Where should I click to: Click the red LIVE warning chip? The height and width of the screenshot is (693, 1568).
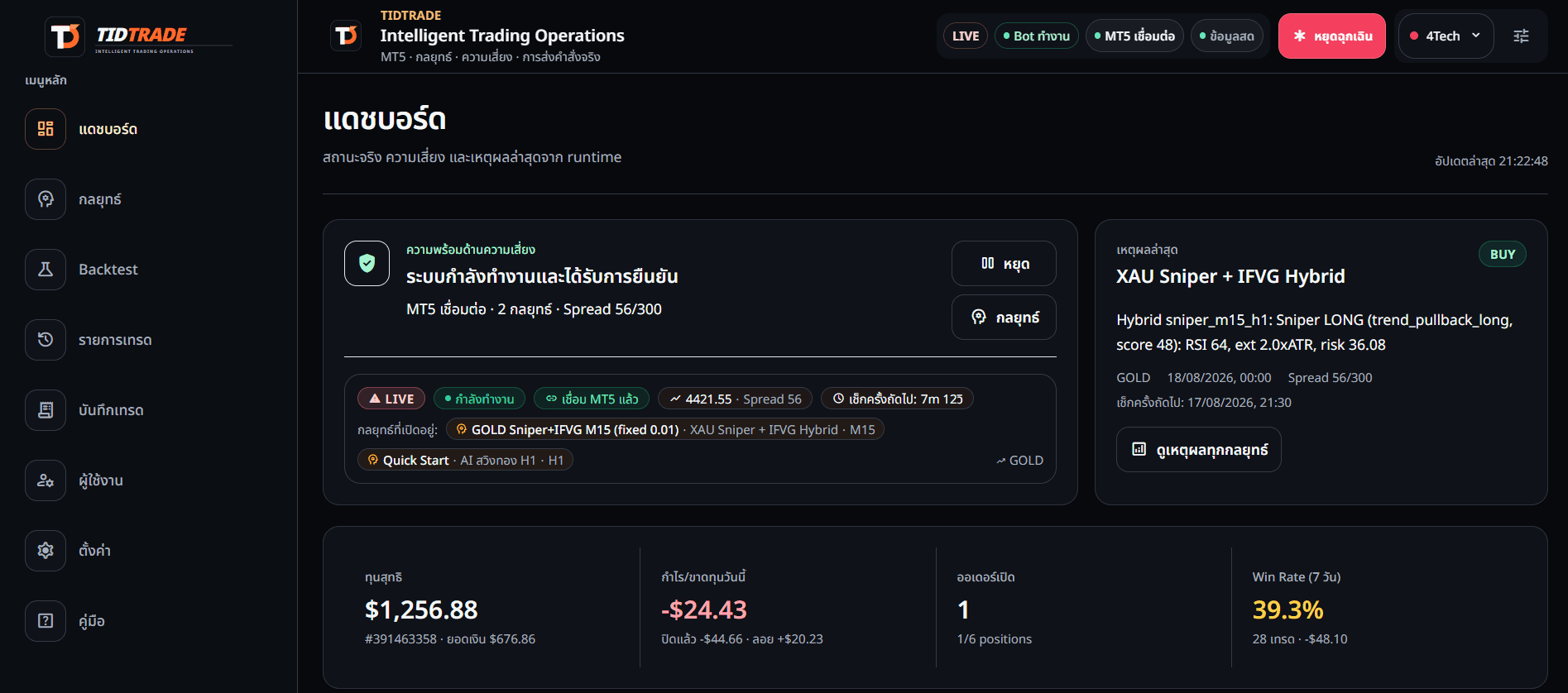391,399
